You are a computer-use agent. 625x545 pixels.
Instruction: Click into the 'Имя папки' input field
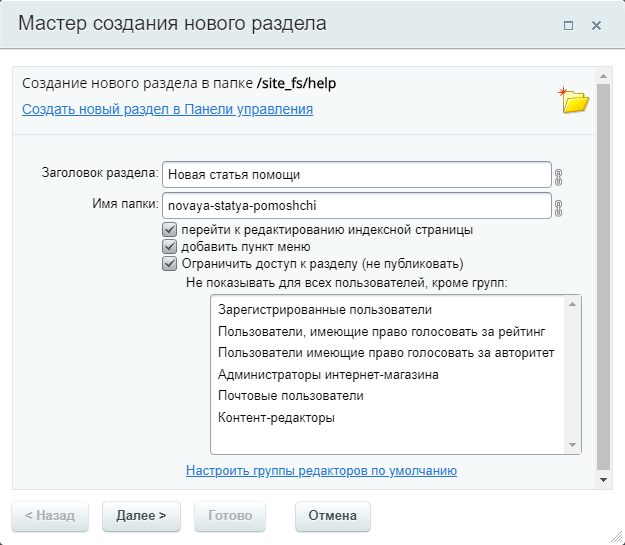pyautogui.click(x=357, y=206)
